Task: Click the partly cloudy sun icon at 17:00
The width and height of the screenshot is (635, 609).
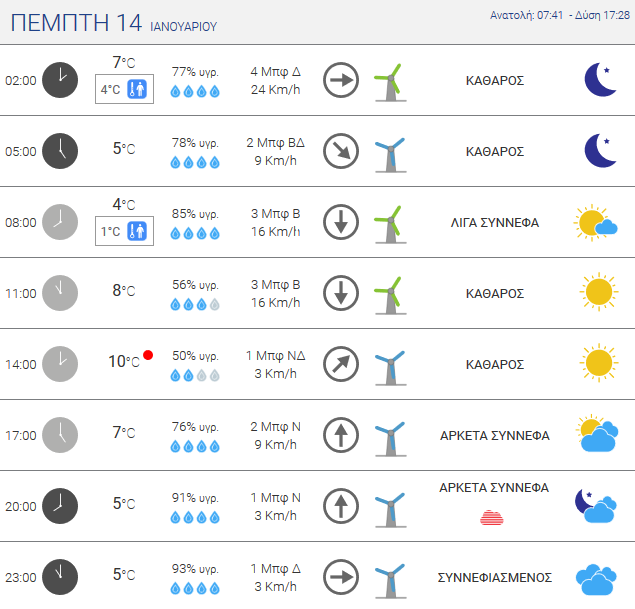Action: point(597,435)
